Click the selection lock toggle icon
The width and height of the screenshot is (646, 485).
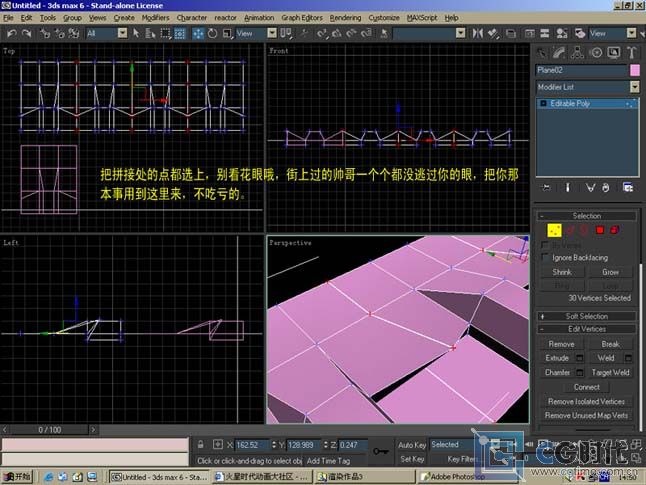point(201,444)
